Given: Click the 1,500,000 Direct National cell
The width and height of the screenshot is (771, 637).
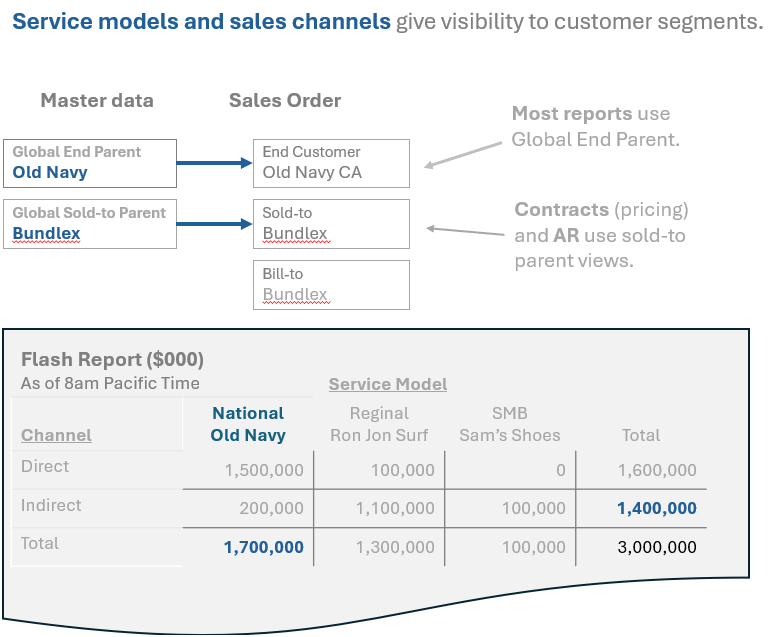Looking at the screenshot, I should tap(264, 470).
